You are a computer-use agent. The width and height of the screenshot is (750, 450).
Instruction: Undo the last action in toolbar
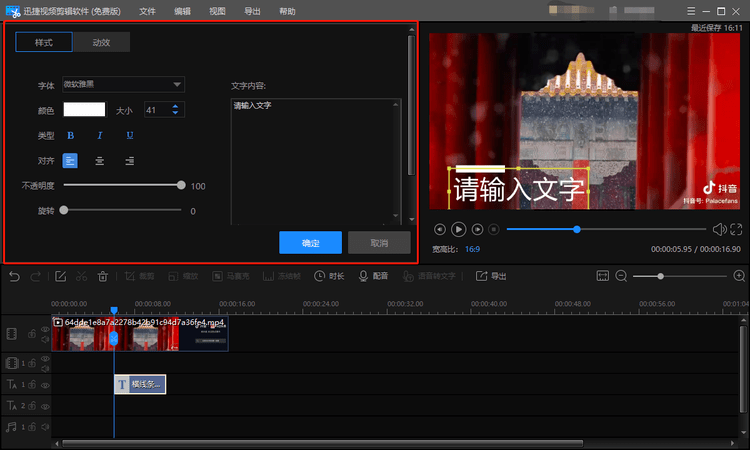(14, 276)
